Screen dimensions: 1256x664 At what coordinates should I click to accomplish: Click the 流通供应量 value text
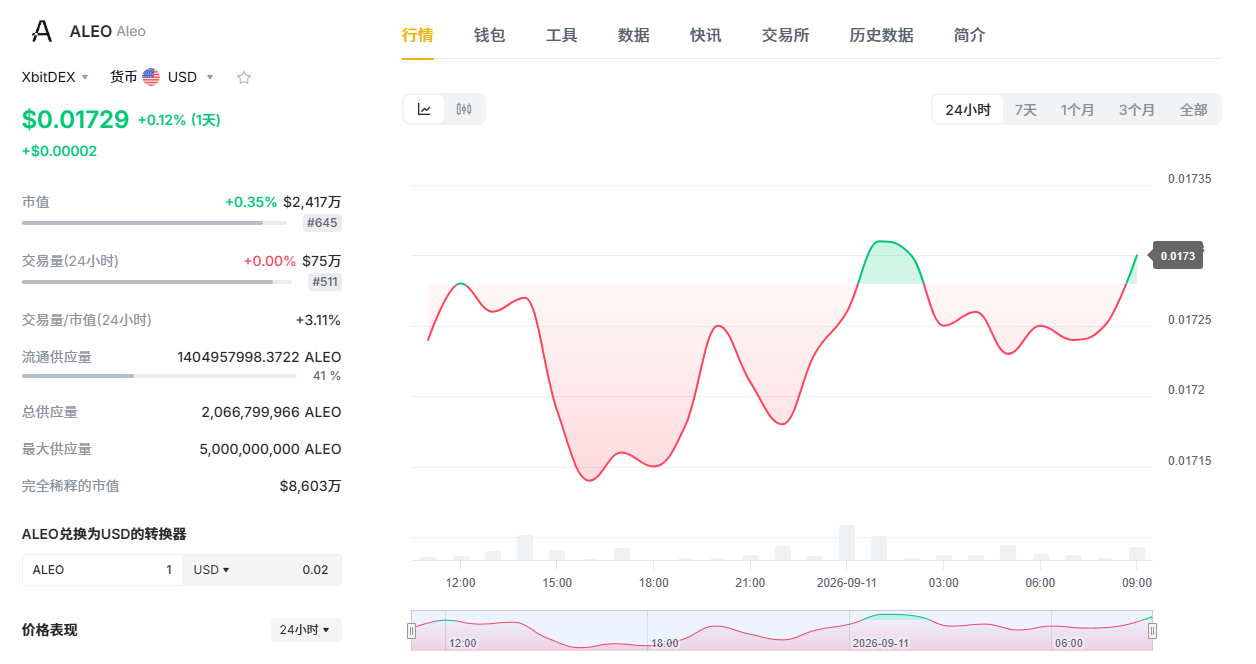click(x=259, y=357)
